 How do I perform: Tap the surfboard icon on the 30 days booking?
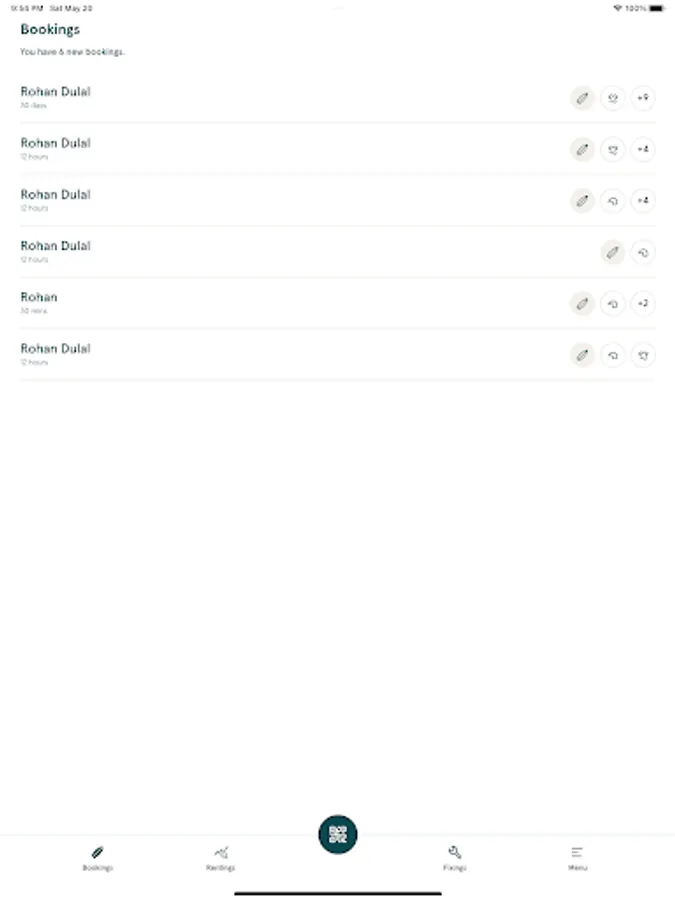pyautogui.click(x=582, y=98)
